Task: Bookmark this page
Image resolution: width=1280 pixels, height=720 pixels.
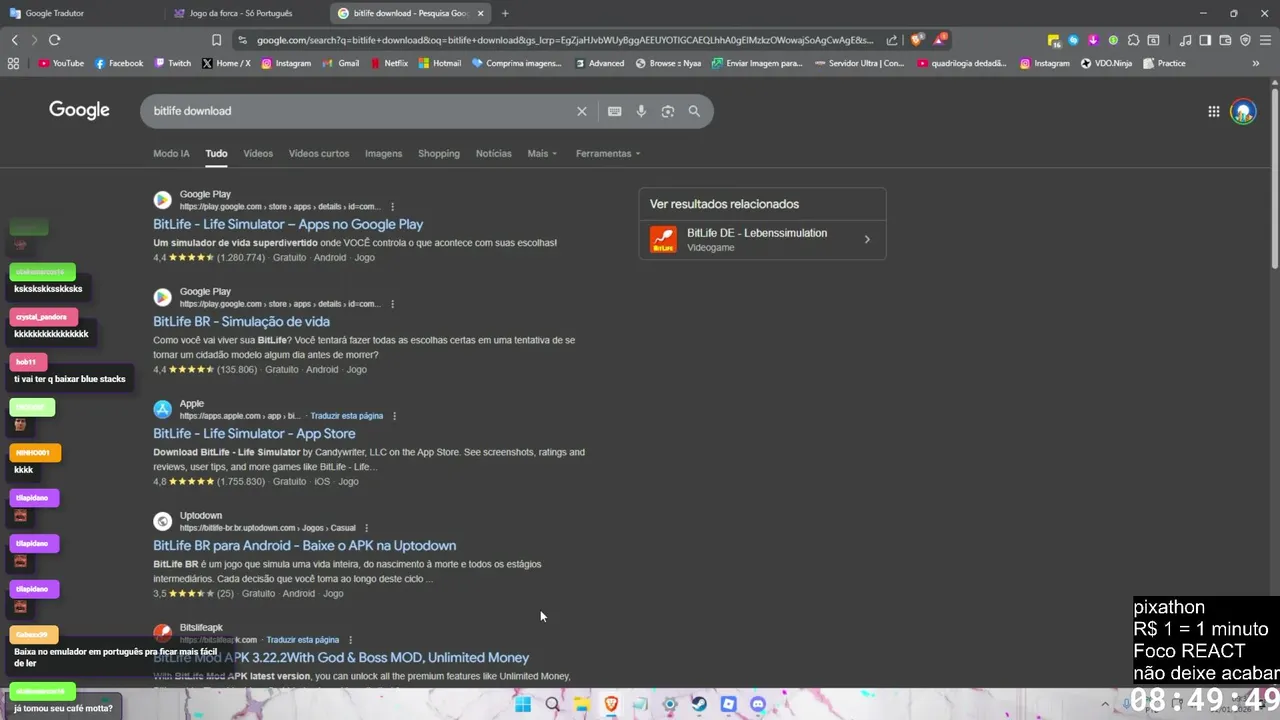Action: (216, 40)
